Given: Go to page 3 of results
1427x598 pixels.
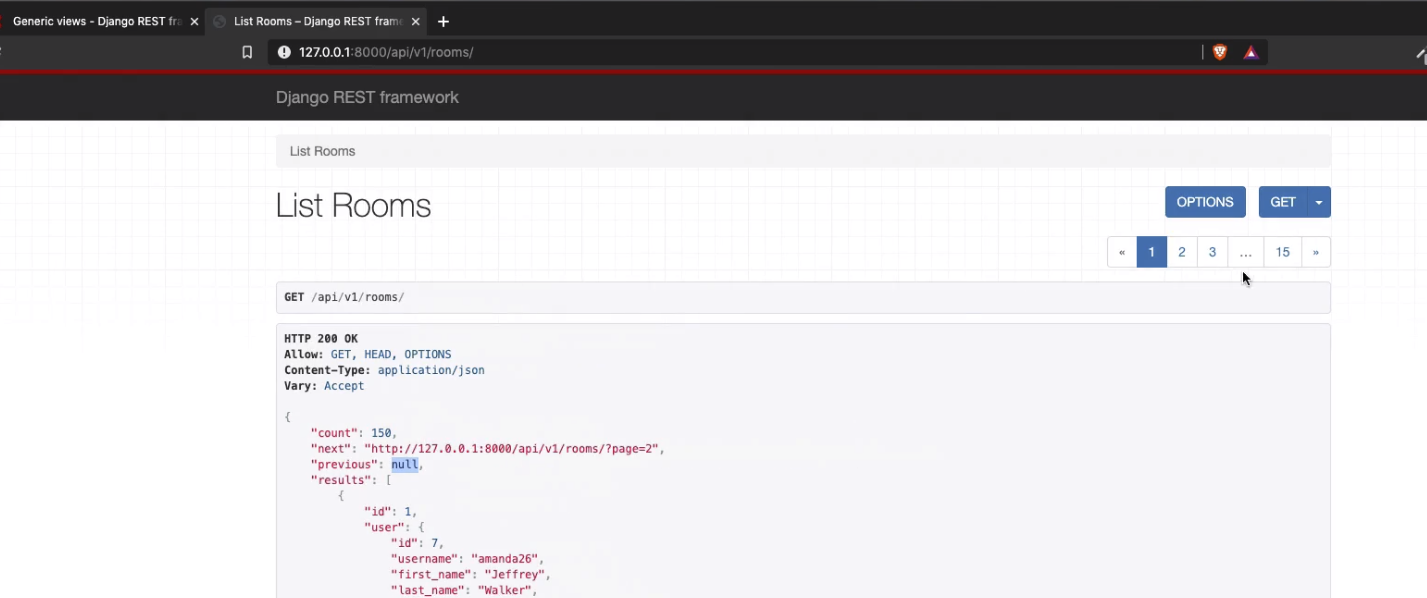Looking at the screenshot, I should (1212, 251).
